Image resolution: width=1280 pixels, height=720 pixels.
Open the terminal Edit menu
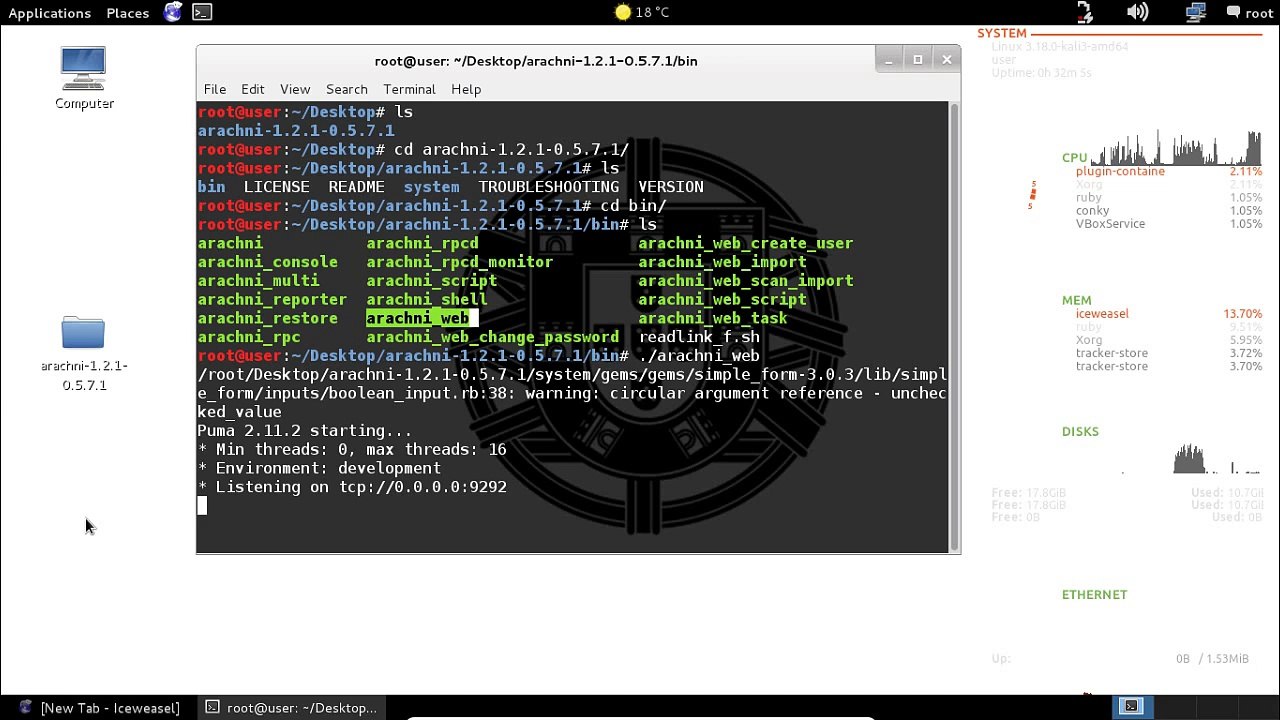(253, 89)
